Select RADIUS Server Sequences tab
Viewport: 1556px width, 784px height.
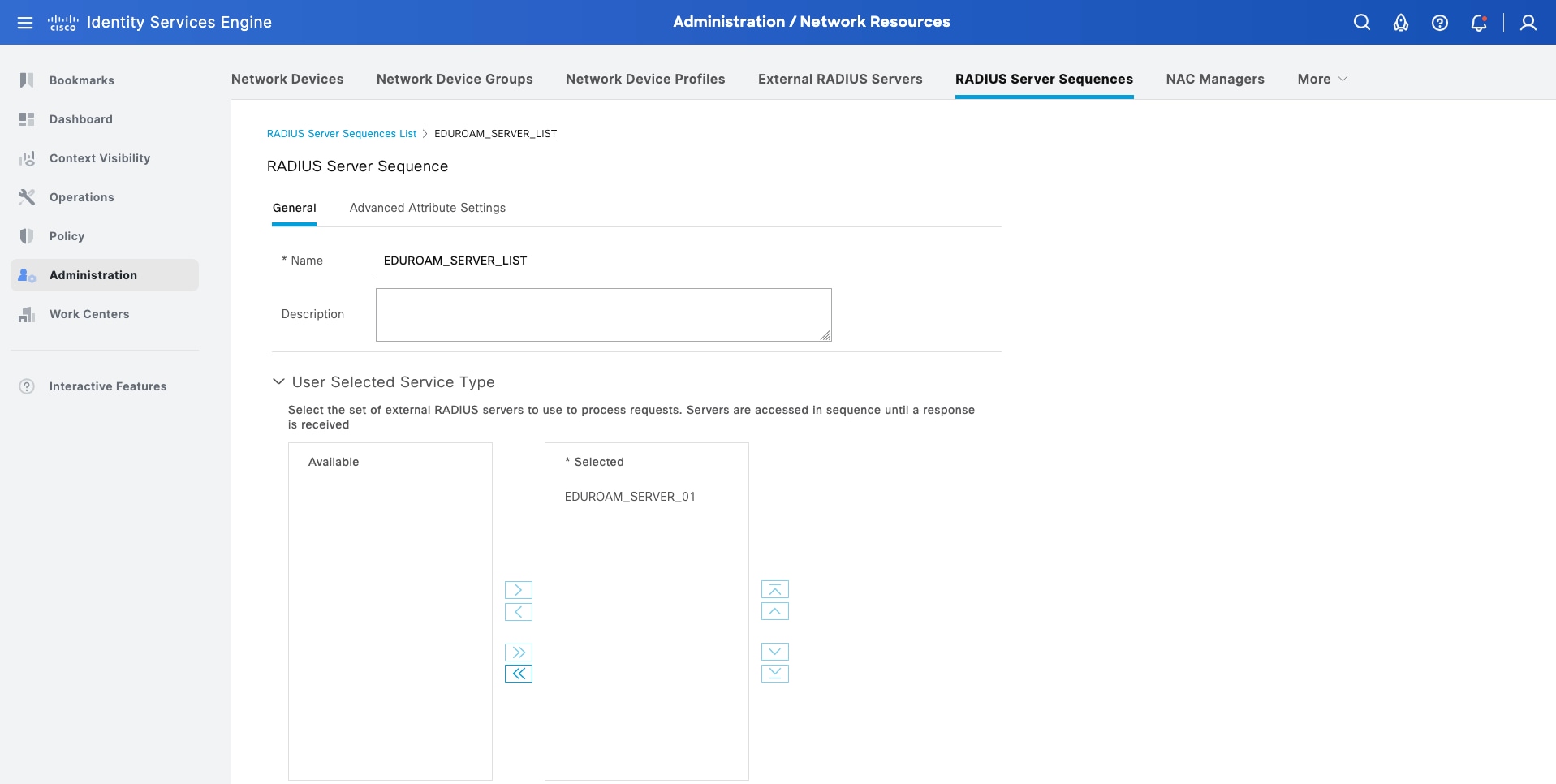pos(1044,79)
